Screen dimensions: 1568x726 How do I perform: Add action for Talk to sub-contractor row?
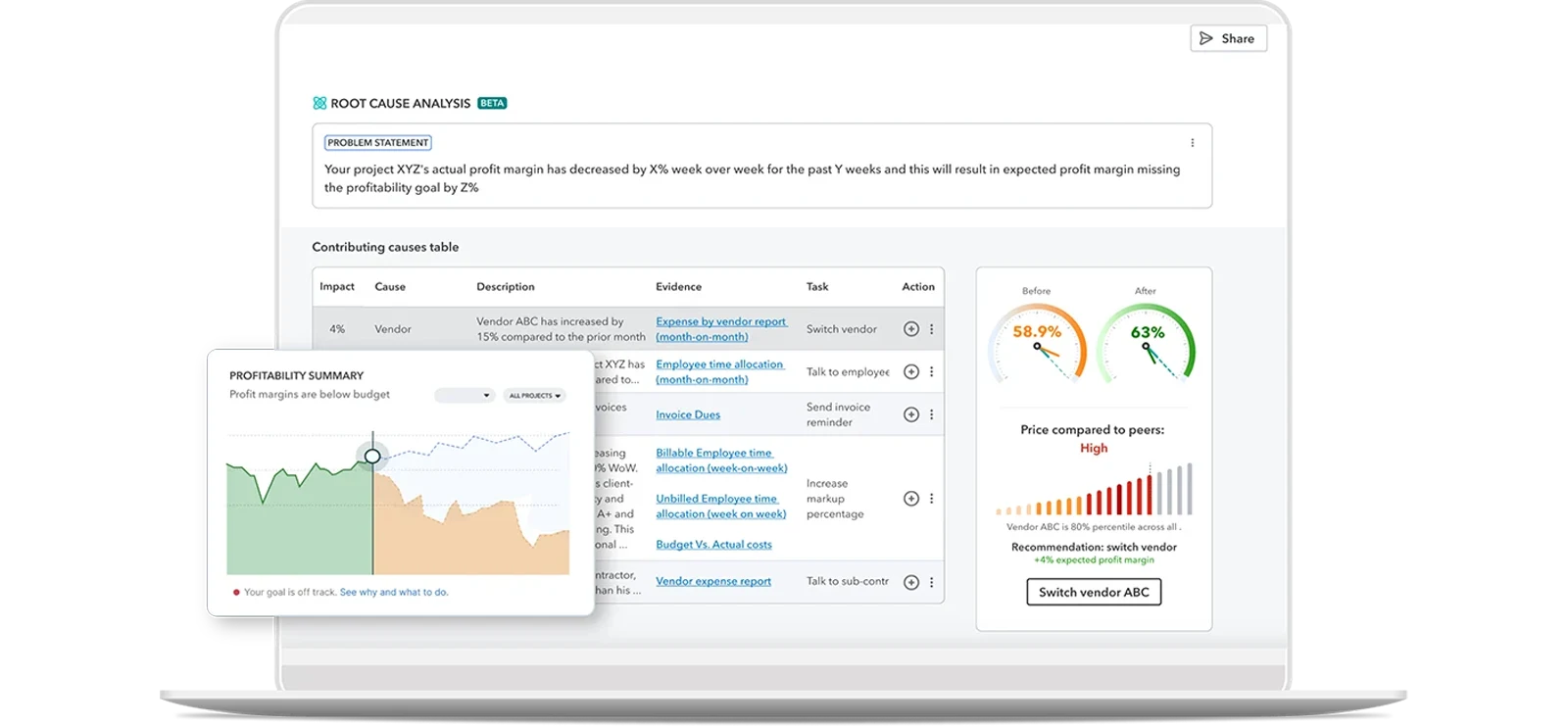(911, 582)
